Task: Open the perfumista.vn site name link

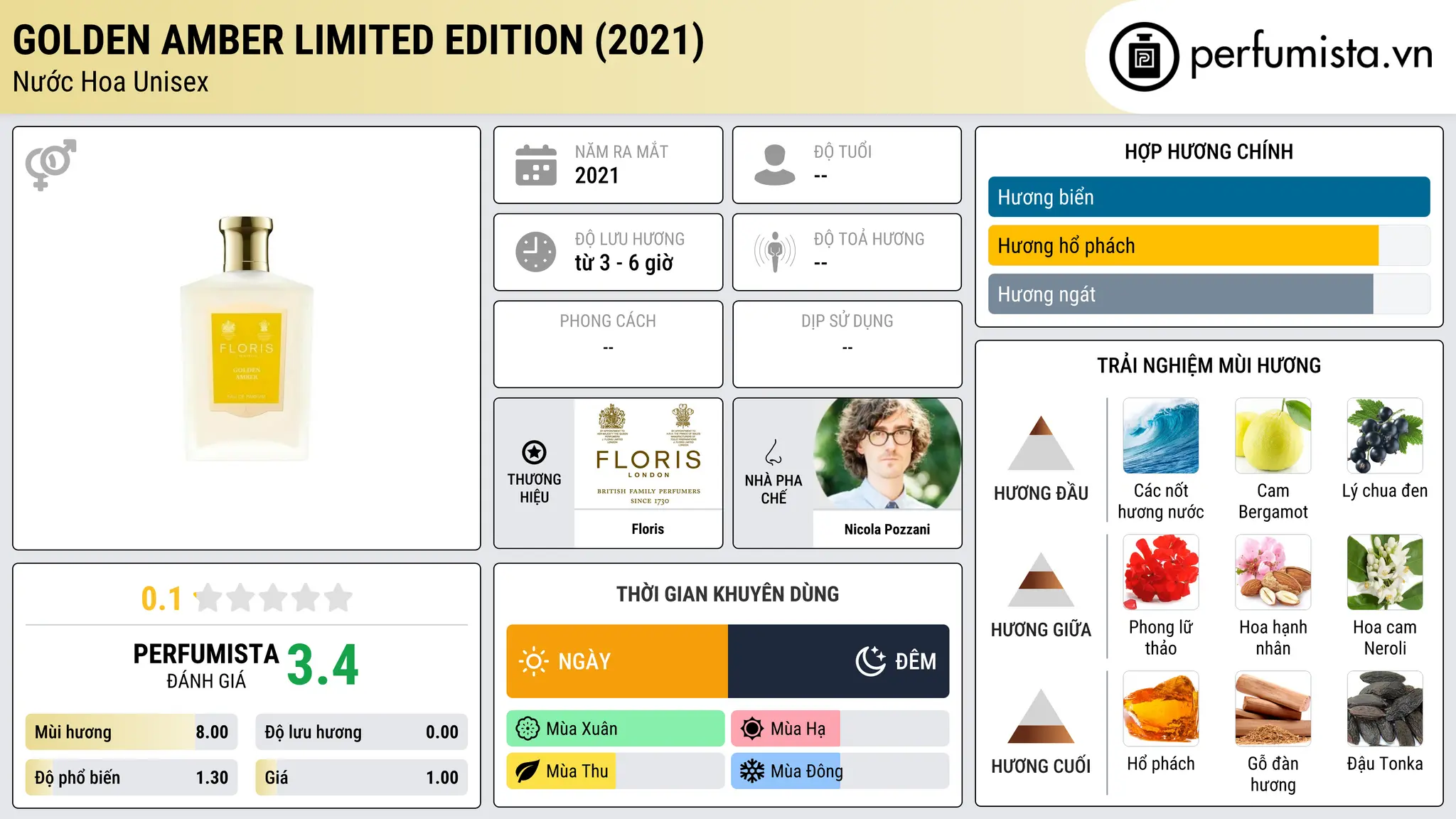Action: (1311, 55)
